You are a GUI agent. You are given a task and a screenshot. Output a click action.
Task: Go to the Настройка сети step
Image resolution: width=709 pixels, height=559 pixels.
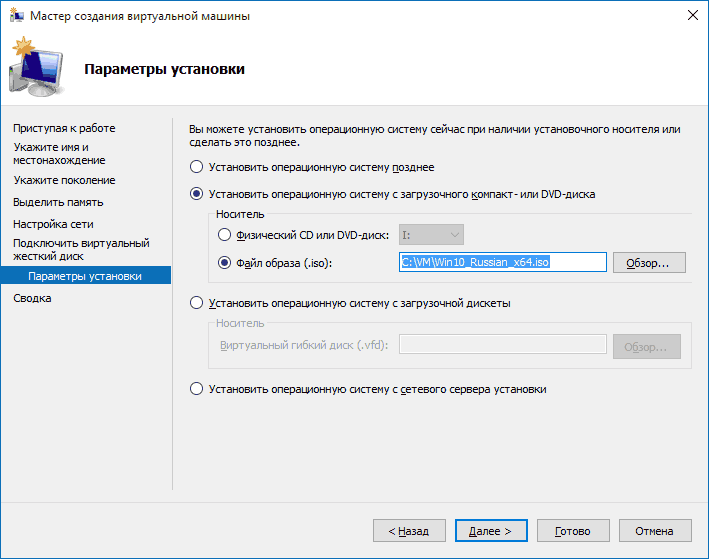[54, 224]
